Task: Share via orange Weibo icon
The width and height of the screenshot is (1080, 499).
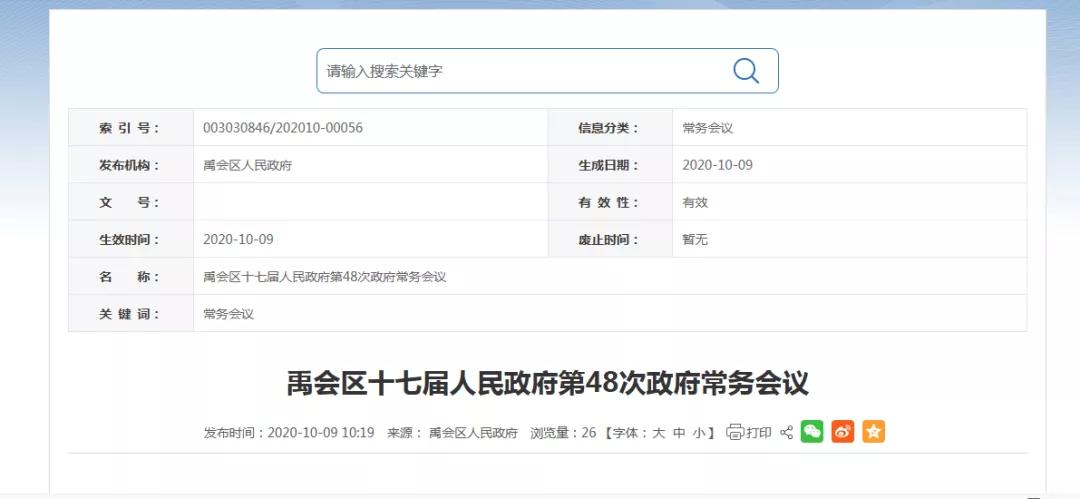Action: pos(842,431)
